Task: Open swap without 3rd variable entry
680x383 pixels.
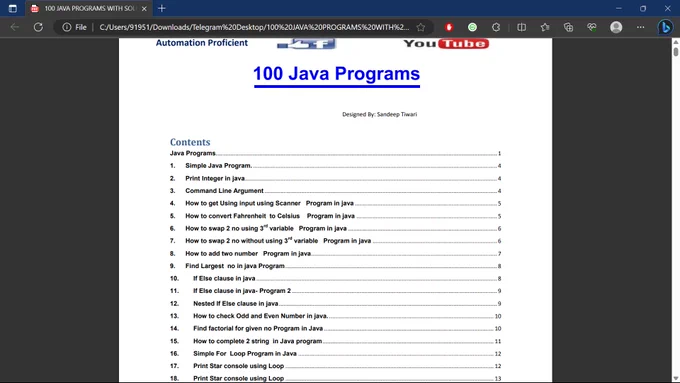Action: click(x=335, y=241)
